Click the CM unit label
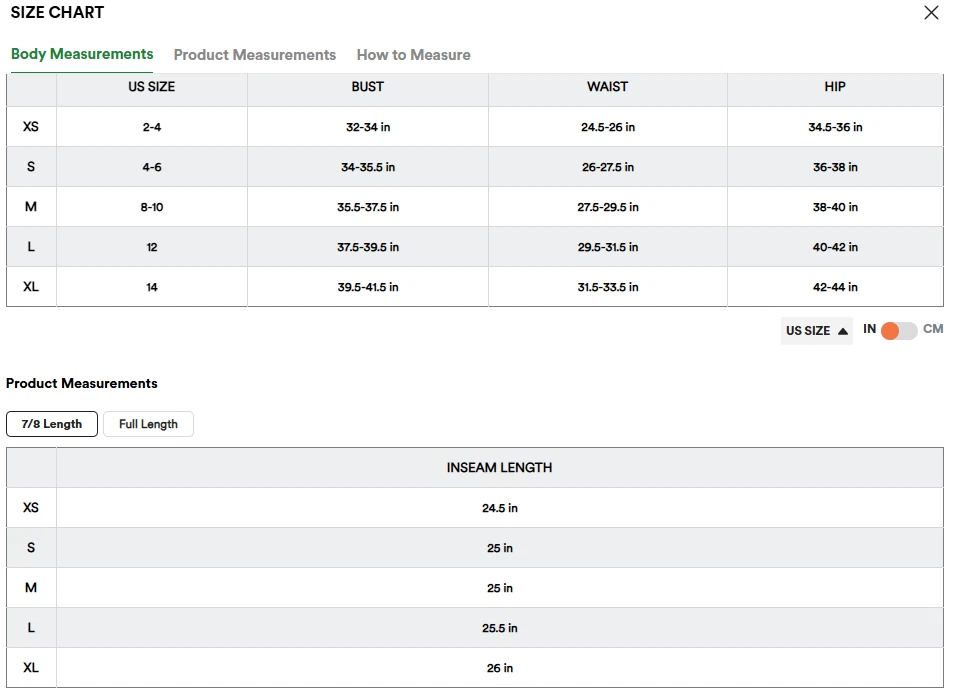The width and height of the screenshot is (969, 693). 933,329
